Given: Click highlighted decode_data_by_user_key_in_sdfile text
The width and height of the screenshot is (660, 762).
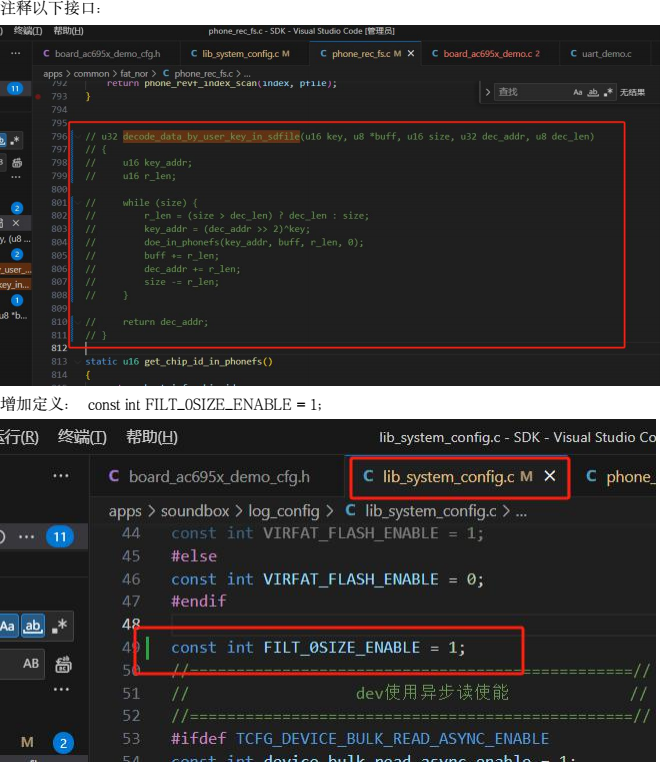Looking at the screenshot, I should pos(211,137).
